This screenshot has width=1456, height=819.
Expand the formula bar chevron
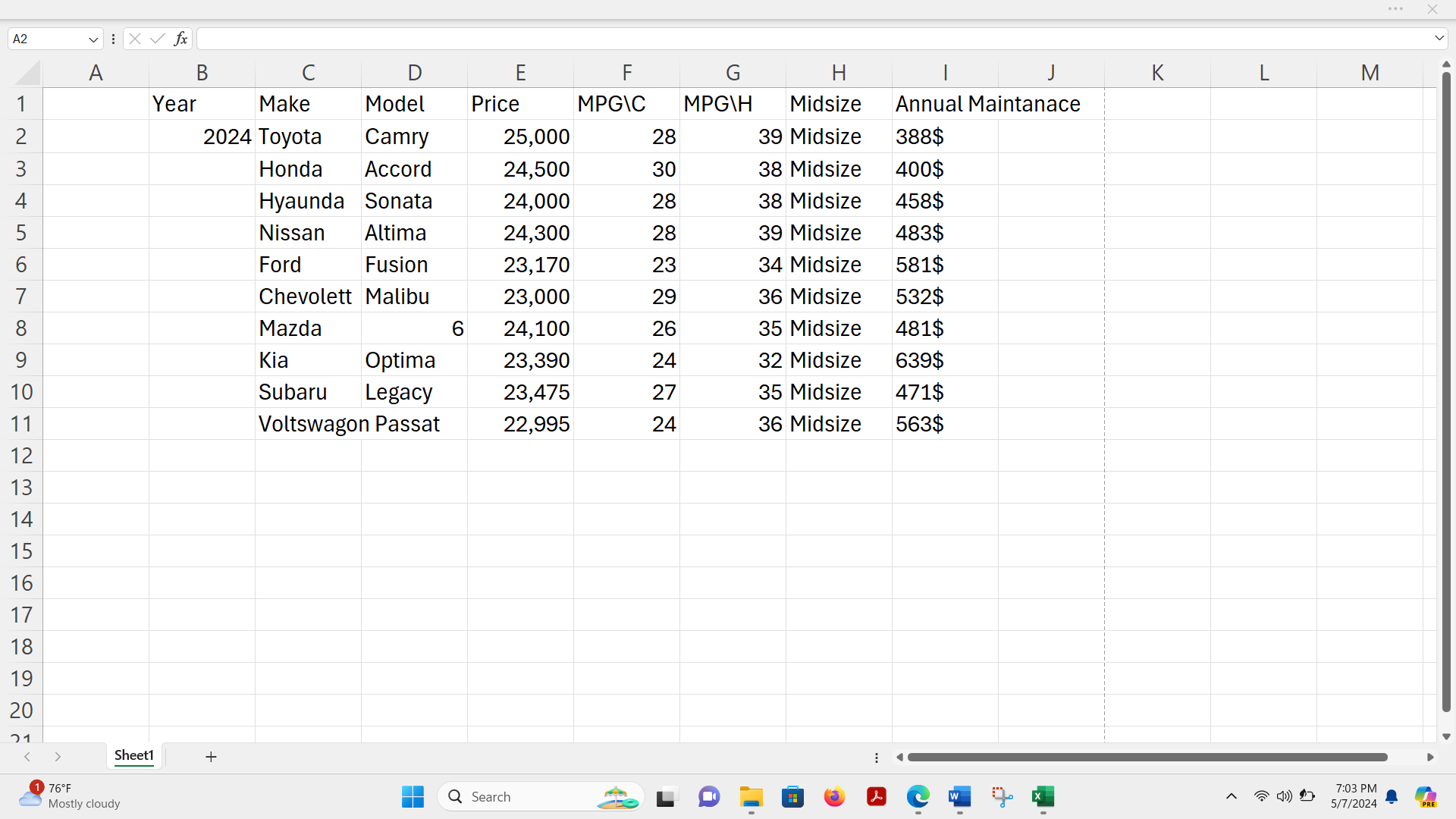coord(1439,39)
